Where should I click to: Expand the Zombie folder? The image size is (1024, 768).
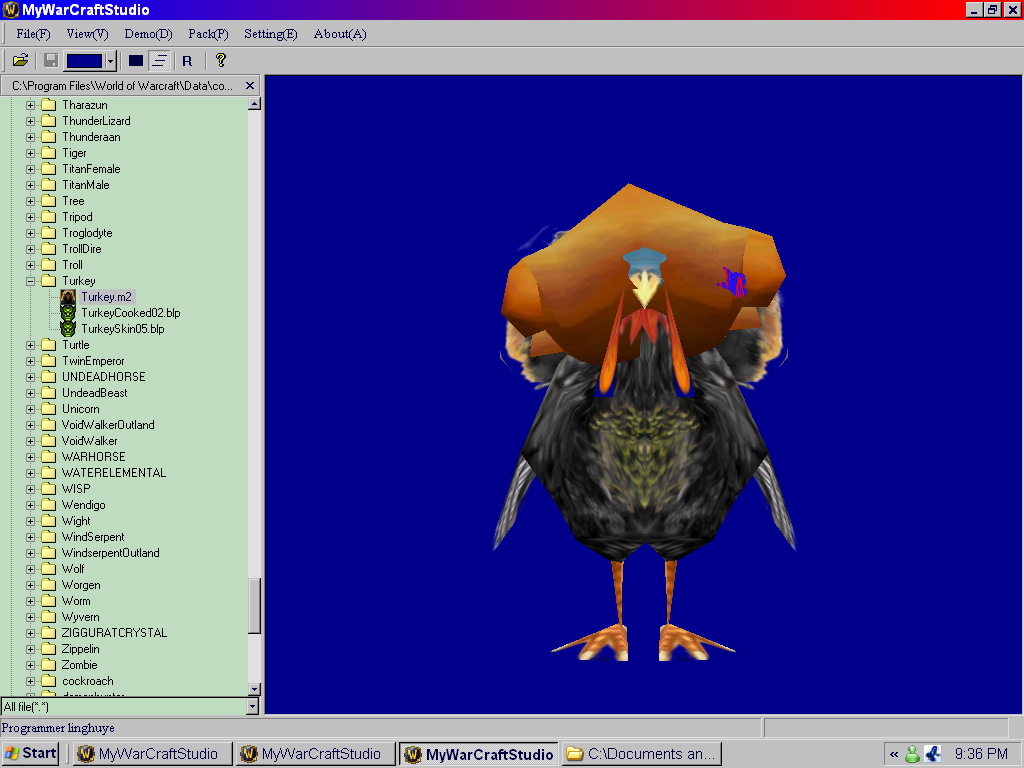30,665
